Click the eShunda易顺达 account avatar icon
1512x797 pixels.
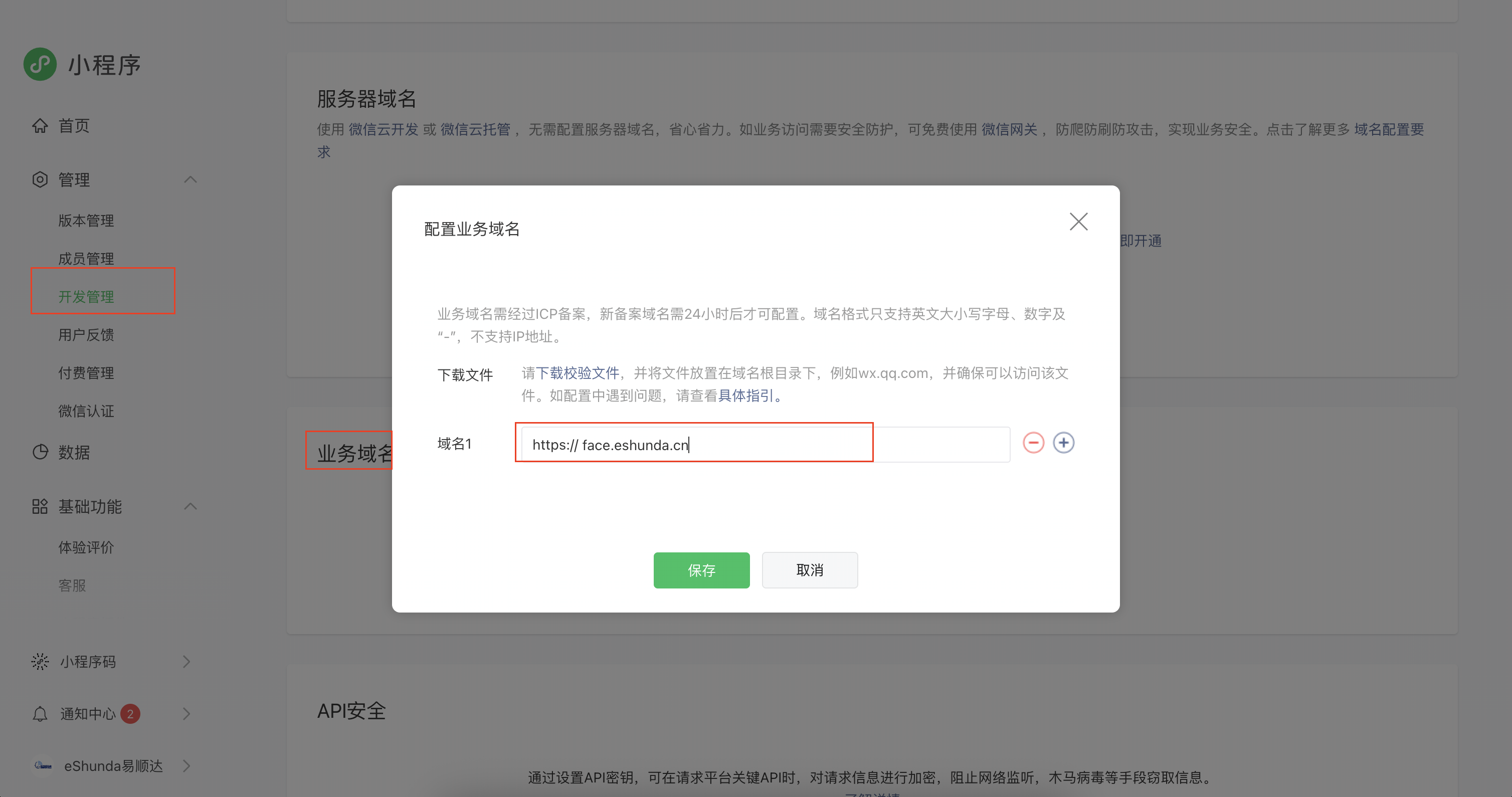42,766
